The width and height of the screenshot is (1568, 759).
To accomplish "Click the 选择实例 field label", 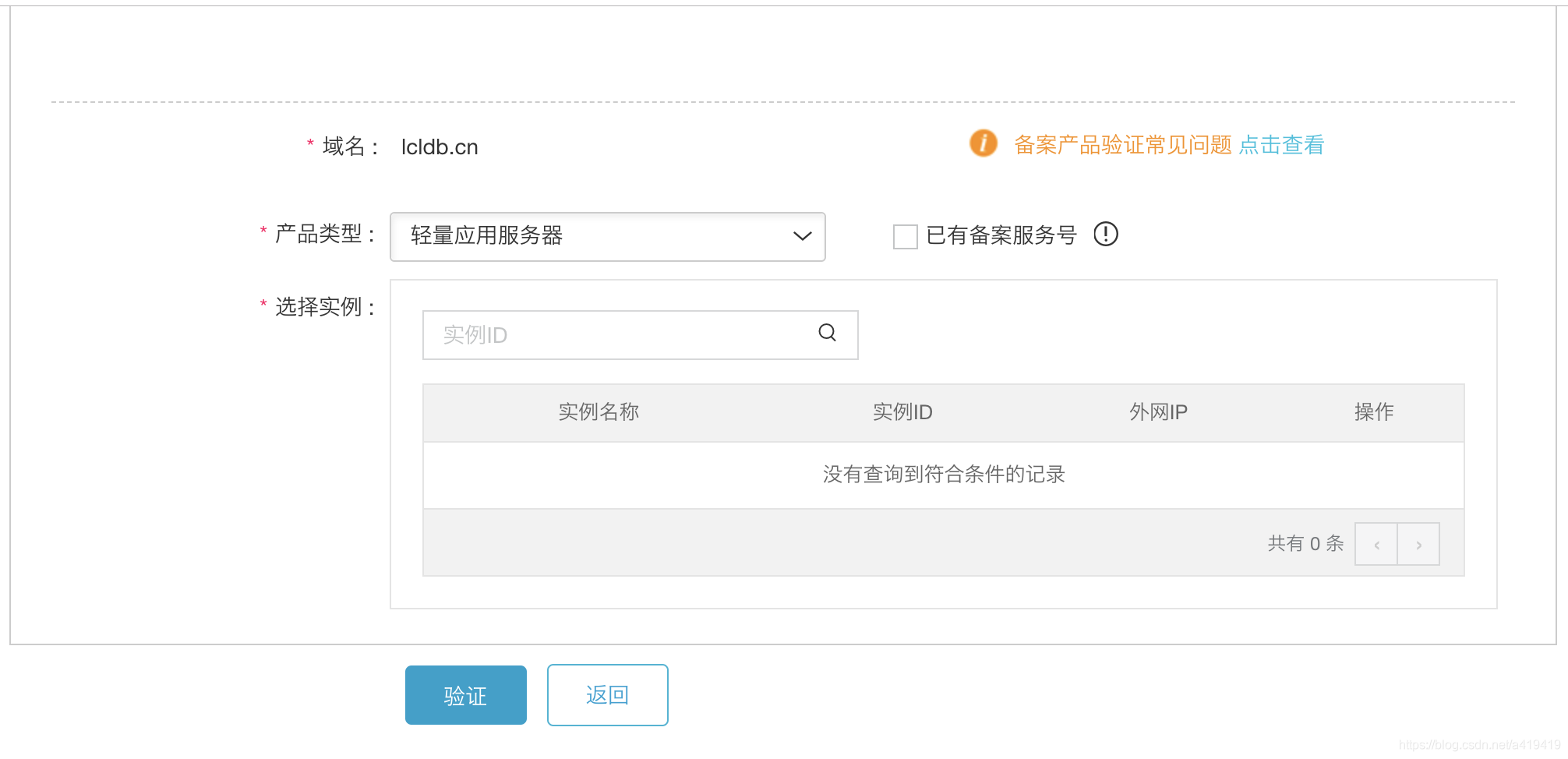I will pyautogui.click(x=324, y=306).
